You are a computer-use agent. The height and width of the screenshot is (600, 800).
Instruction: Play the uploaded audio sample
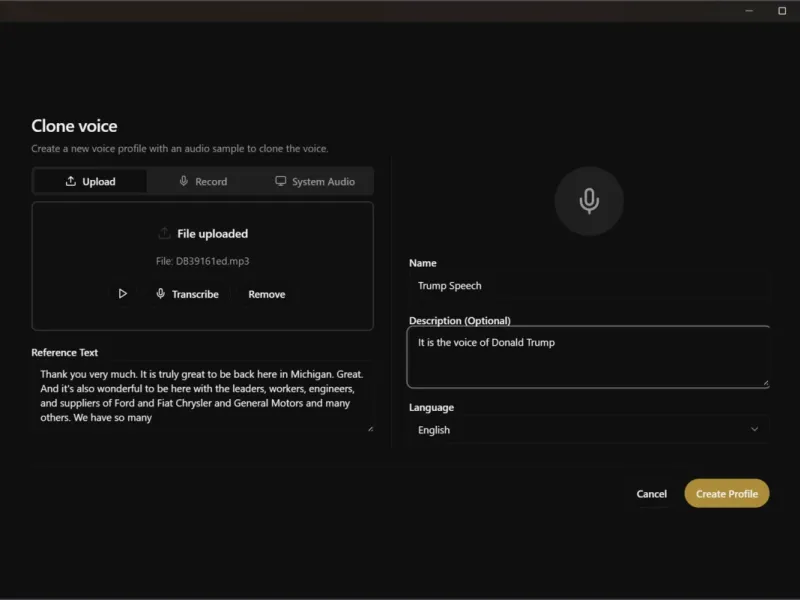click(x=122, y=294)
